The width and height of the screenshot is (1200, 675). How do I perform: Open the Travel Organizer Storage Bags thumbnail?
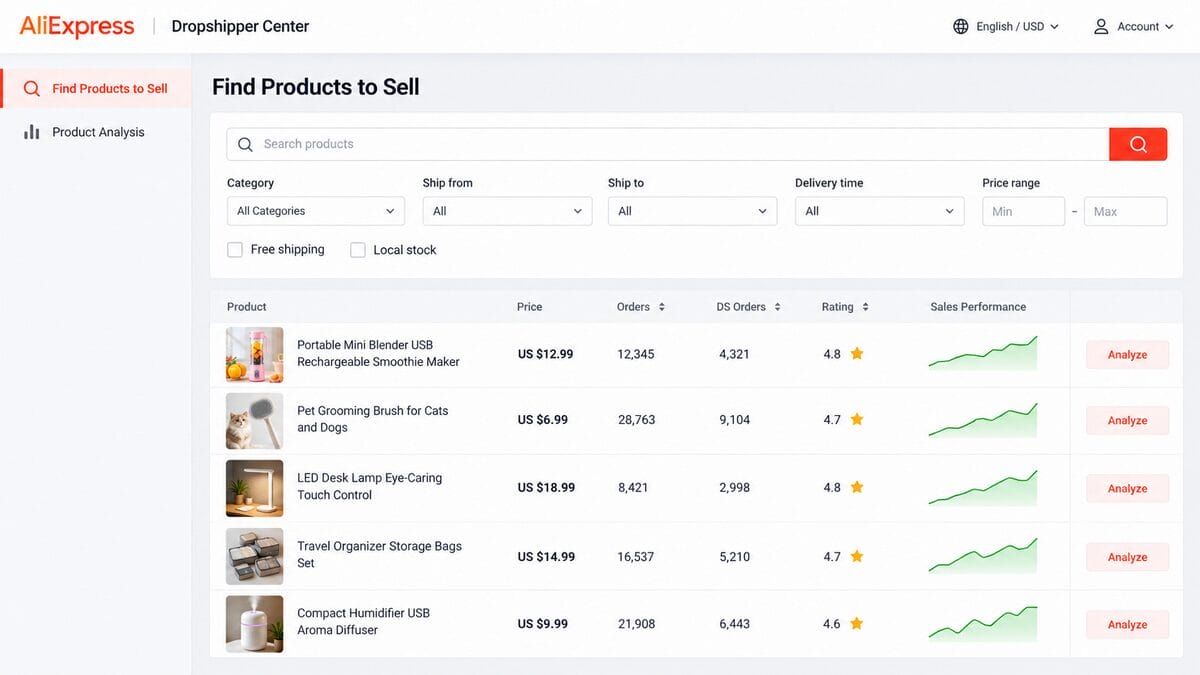pos(255,556)
